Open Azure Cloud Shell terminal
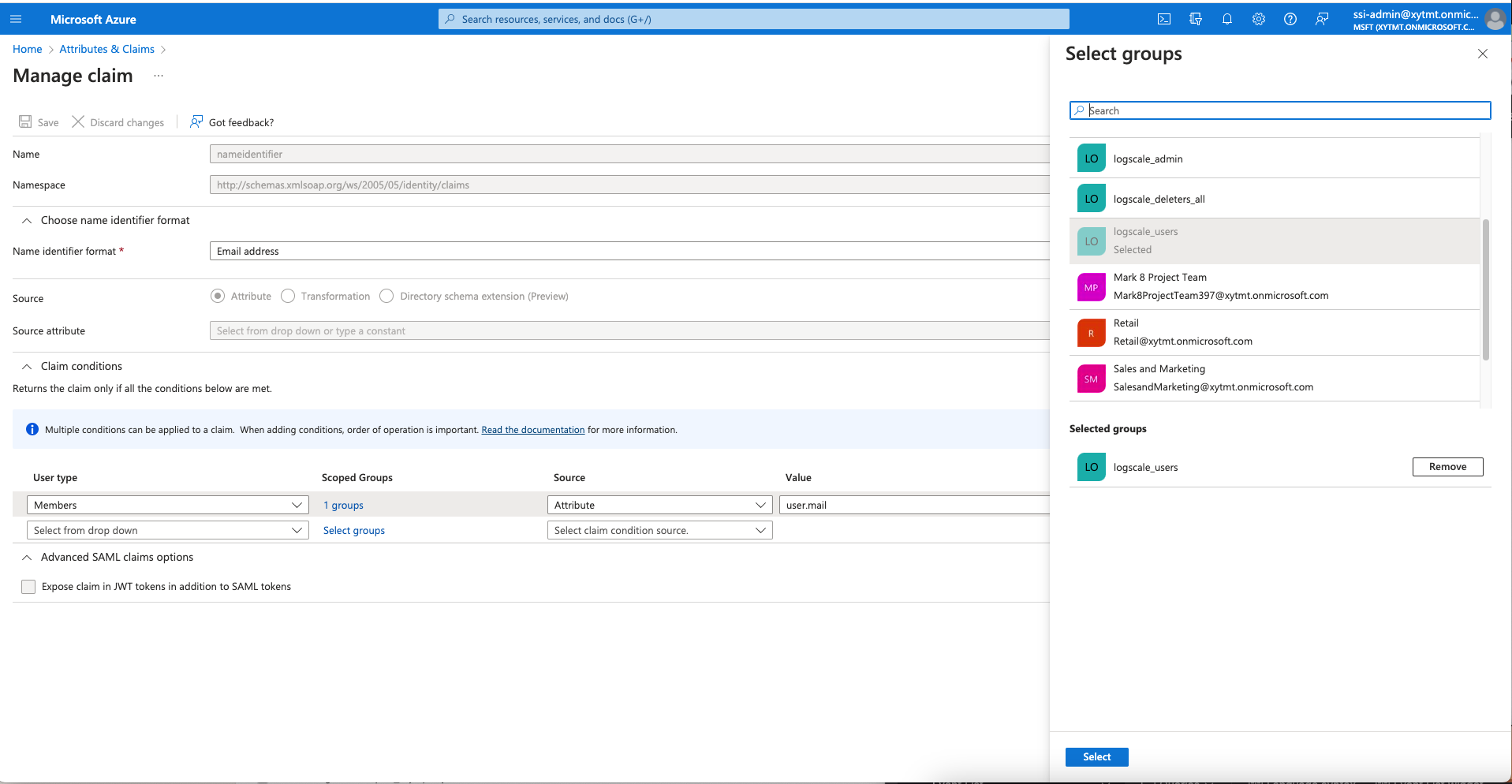This screenshot has height=784, width=1512. (1164, 19)
